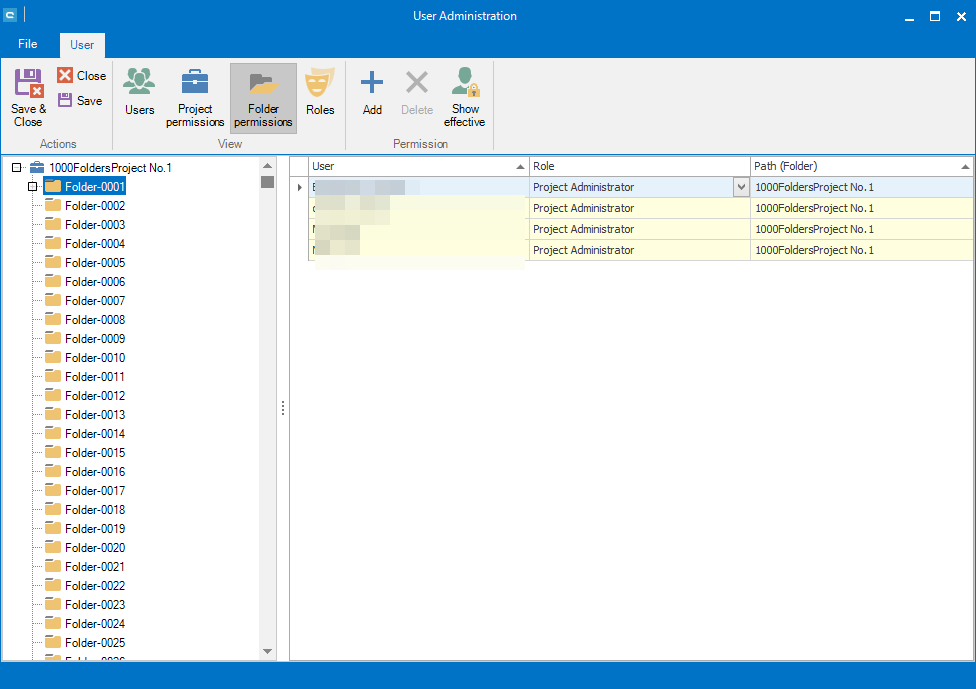Switch to Project permissions view
This screenshot has height=689, width=976.
(195, 97)
